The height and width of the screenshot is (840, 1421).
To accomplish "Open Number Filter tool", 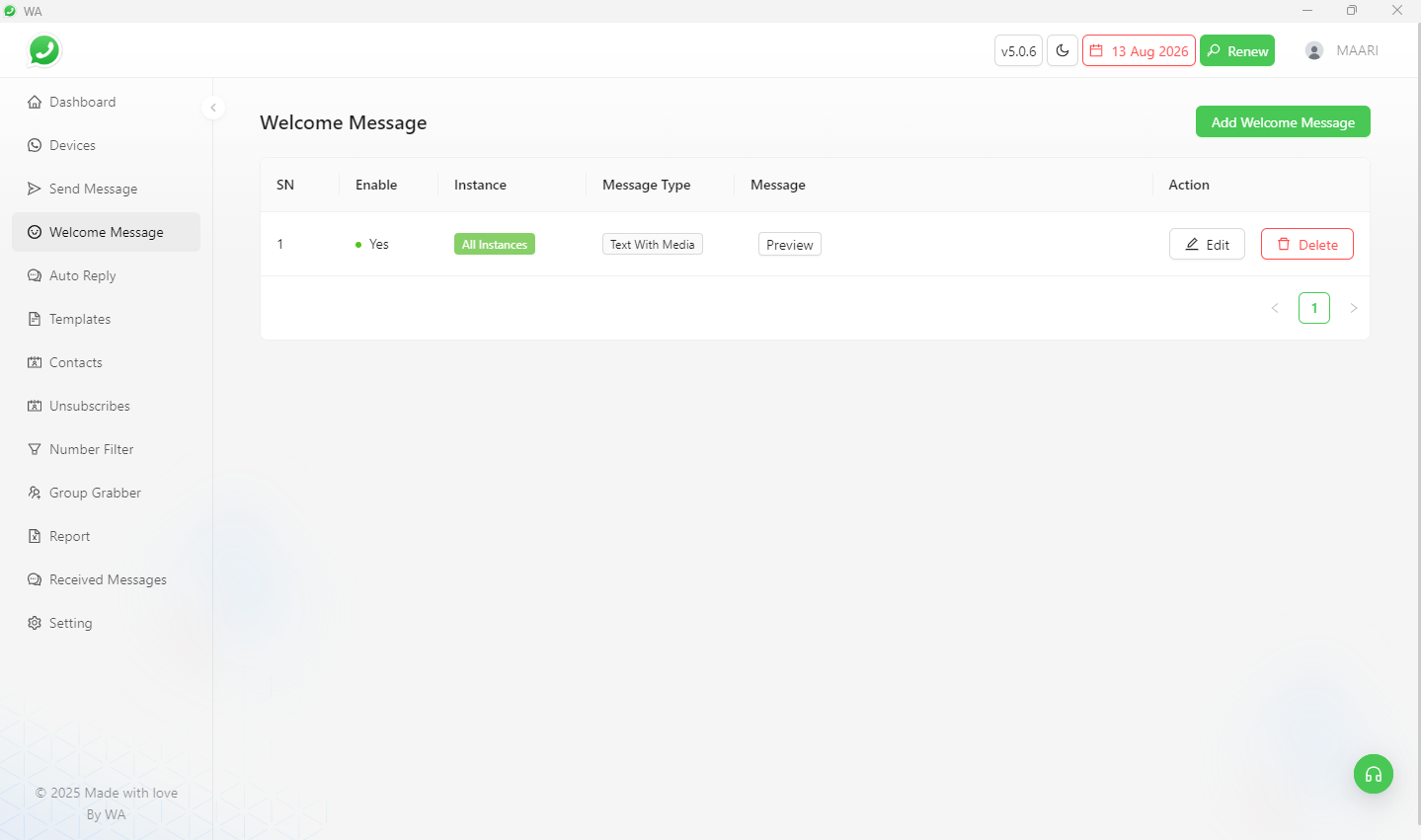I will [91, 449].
